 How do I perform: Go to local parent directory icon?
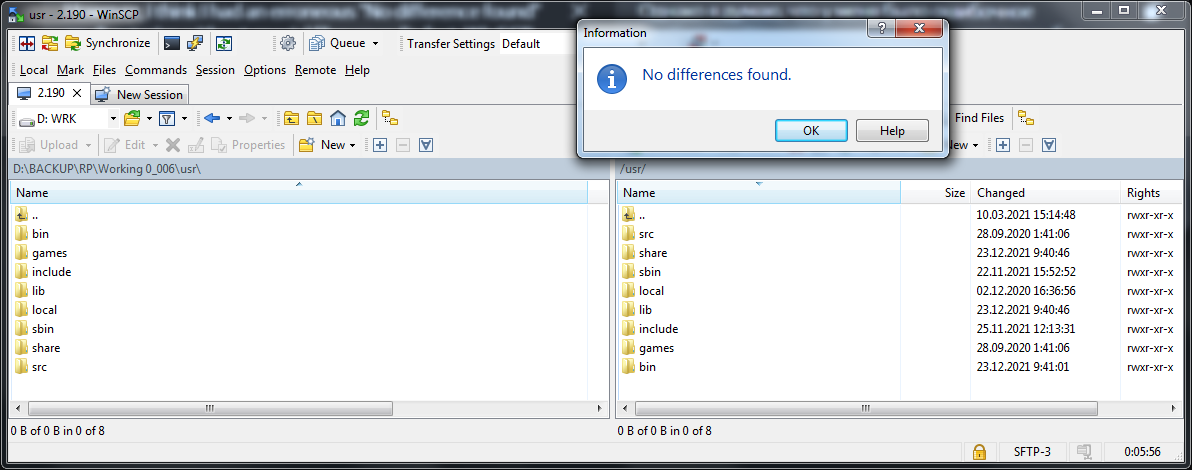coord(291,118)
